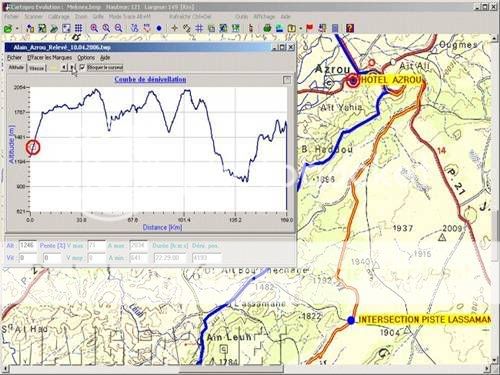Click the Azrou town name on map
The width and height of the screenshot is (500, 375).
click(332, 69)
